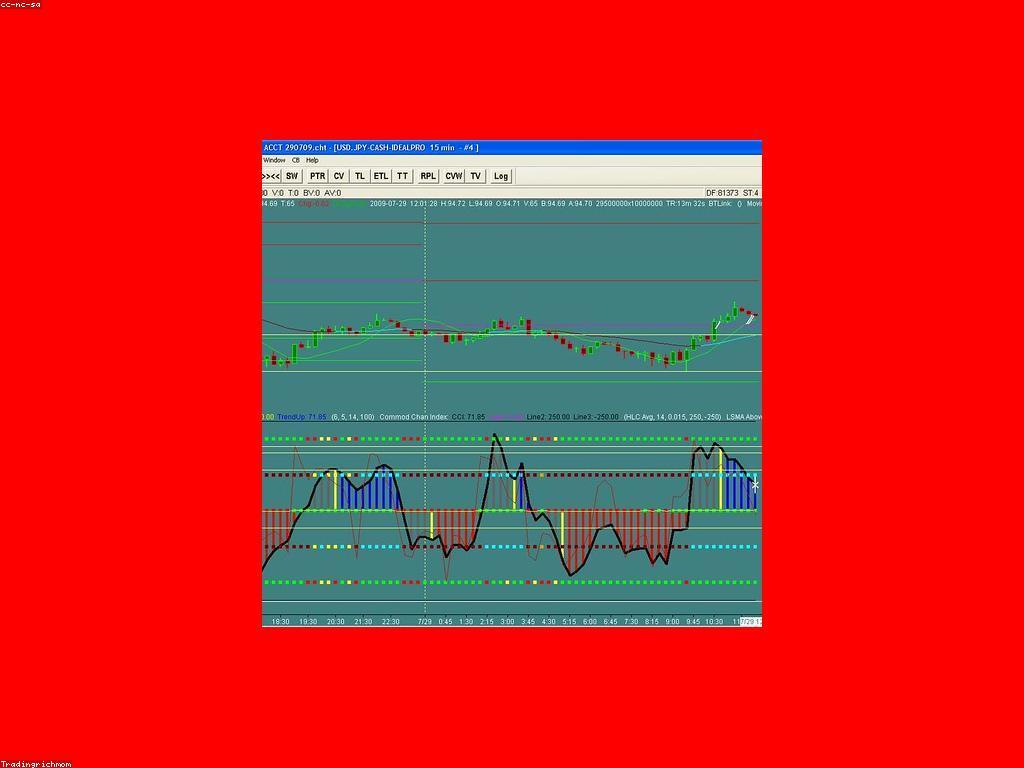
Task: Toggle the TT toolbar button
Action: [x=402, y=176]
